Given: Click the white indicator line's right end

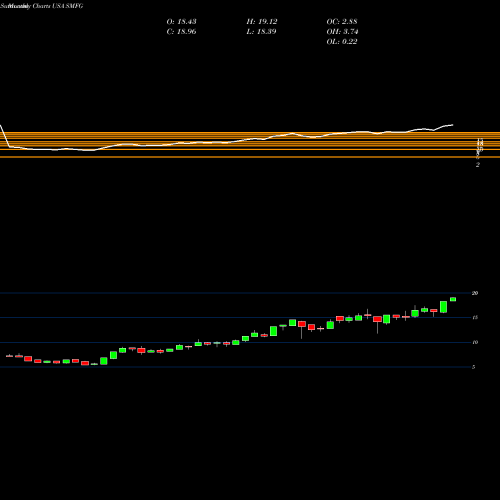Looking at the screenshot, I should tap(452, 125).
